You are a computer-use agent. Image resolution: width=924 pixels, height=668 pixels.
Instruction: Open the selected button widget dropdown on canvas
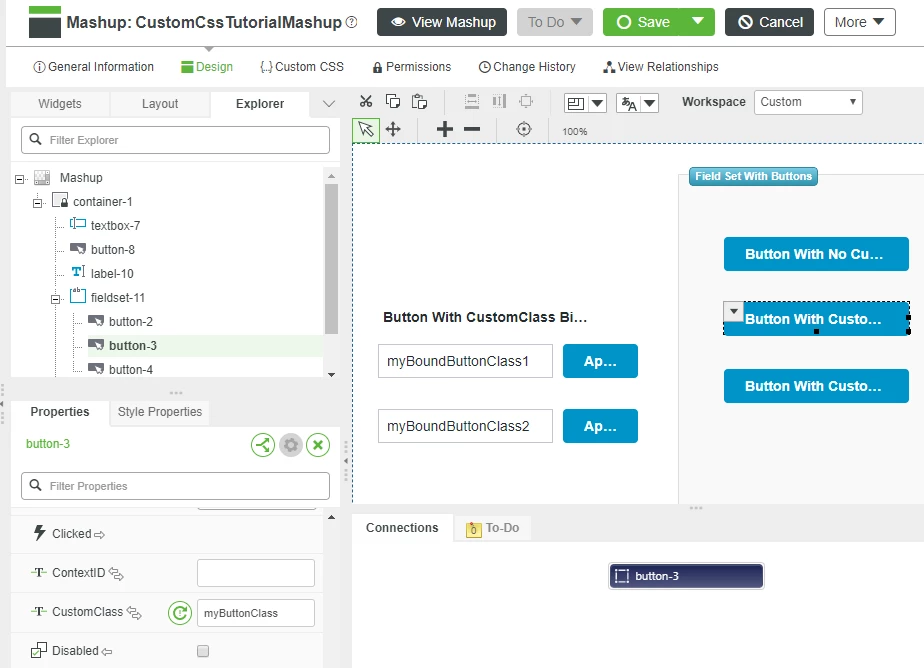[734, 311]
